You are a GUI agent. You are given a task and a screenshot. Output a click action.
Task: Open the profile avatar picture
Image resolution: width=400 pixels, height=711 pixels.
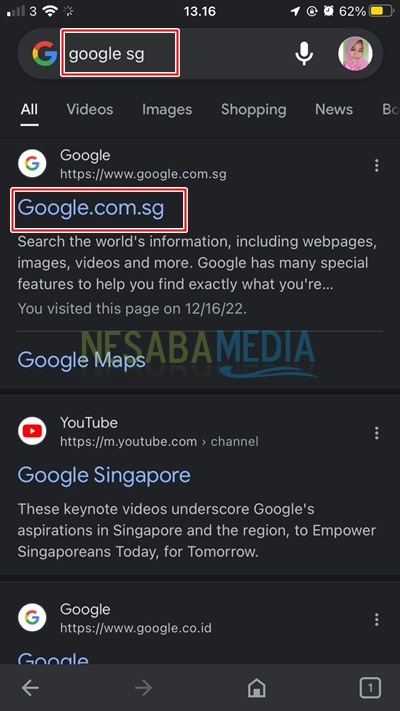click(x=355, y=54)
